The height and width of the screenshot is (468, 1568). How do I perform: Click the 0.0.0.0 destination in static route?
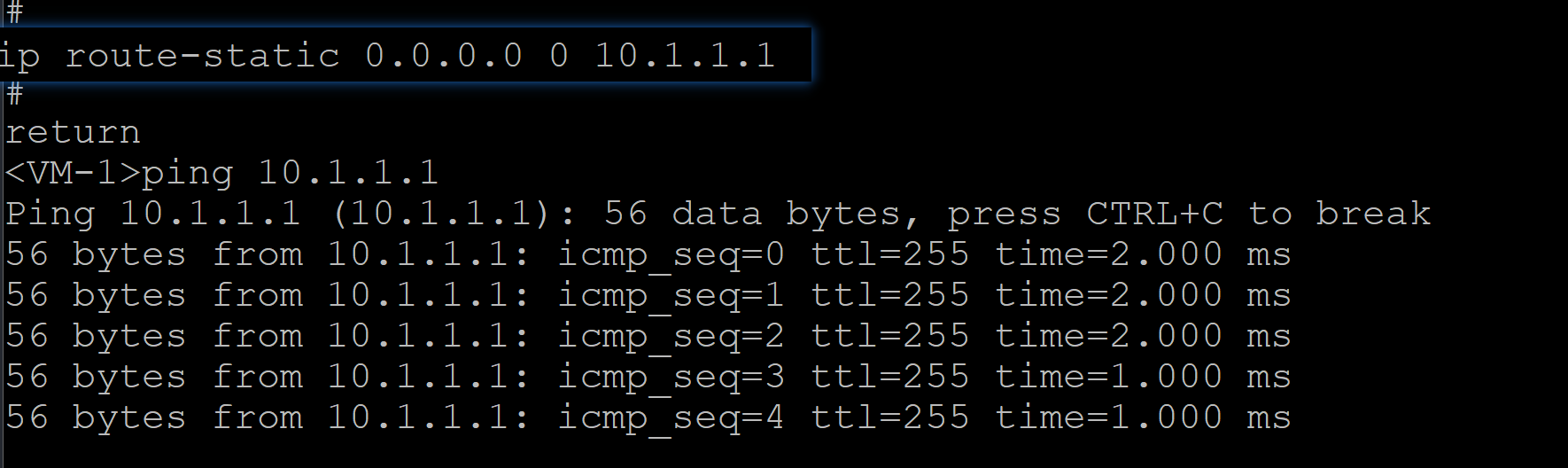443,56
